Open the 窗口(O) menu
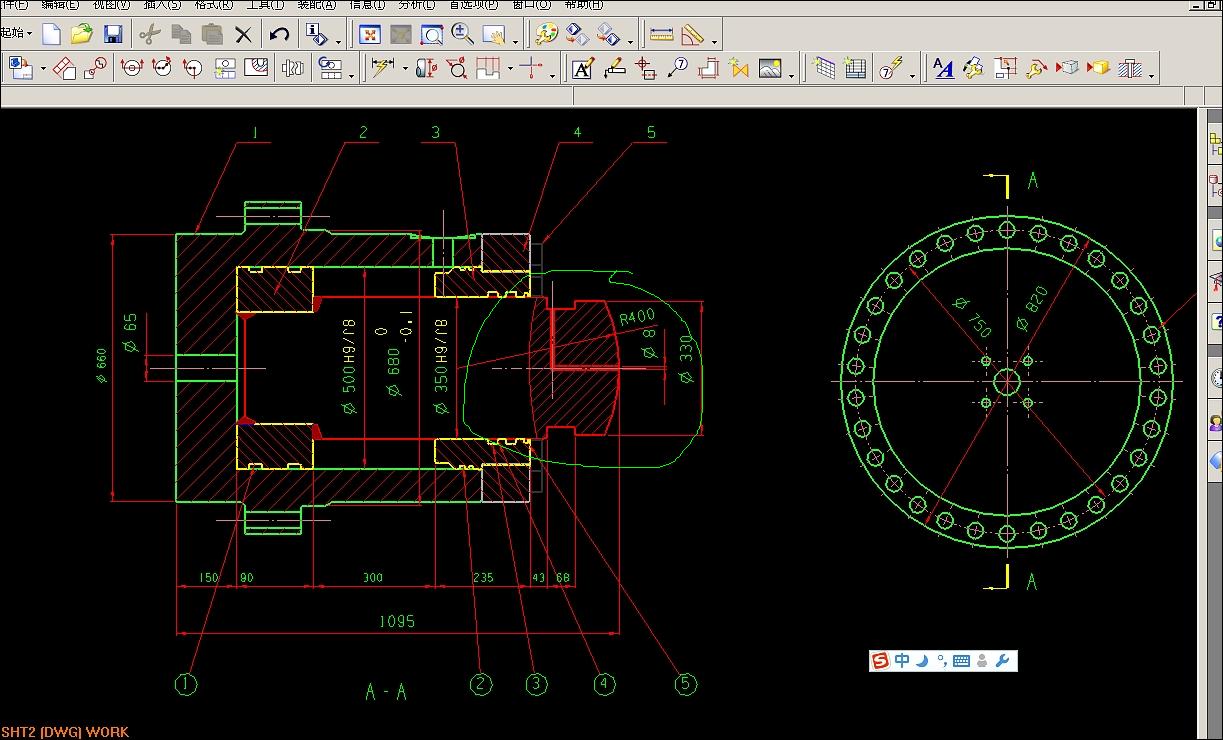Viewport: 1223px width, 740px height. (x=531, y=5)
